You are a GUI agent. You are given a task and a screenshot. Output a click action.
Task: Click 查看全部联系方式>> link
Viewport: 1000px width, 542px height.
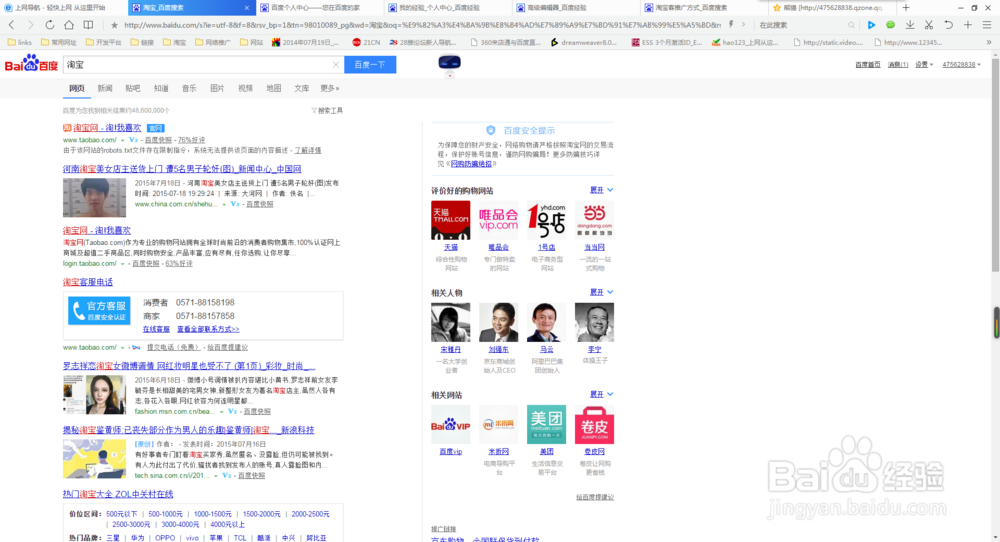point(208,329)
